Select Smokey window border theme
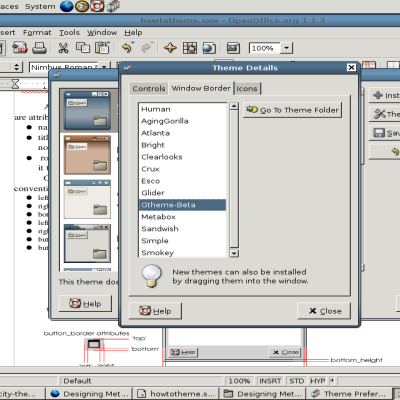 point(182,252)
